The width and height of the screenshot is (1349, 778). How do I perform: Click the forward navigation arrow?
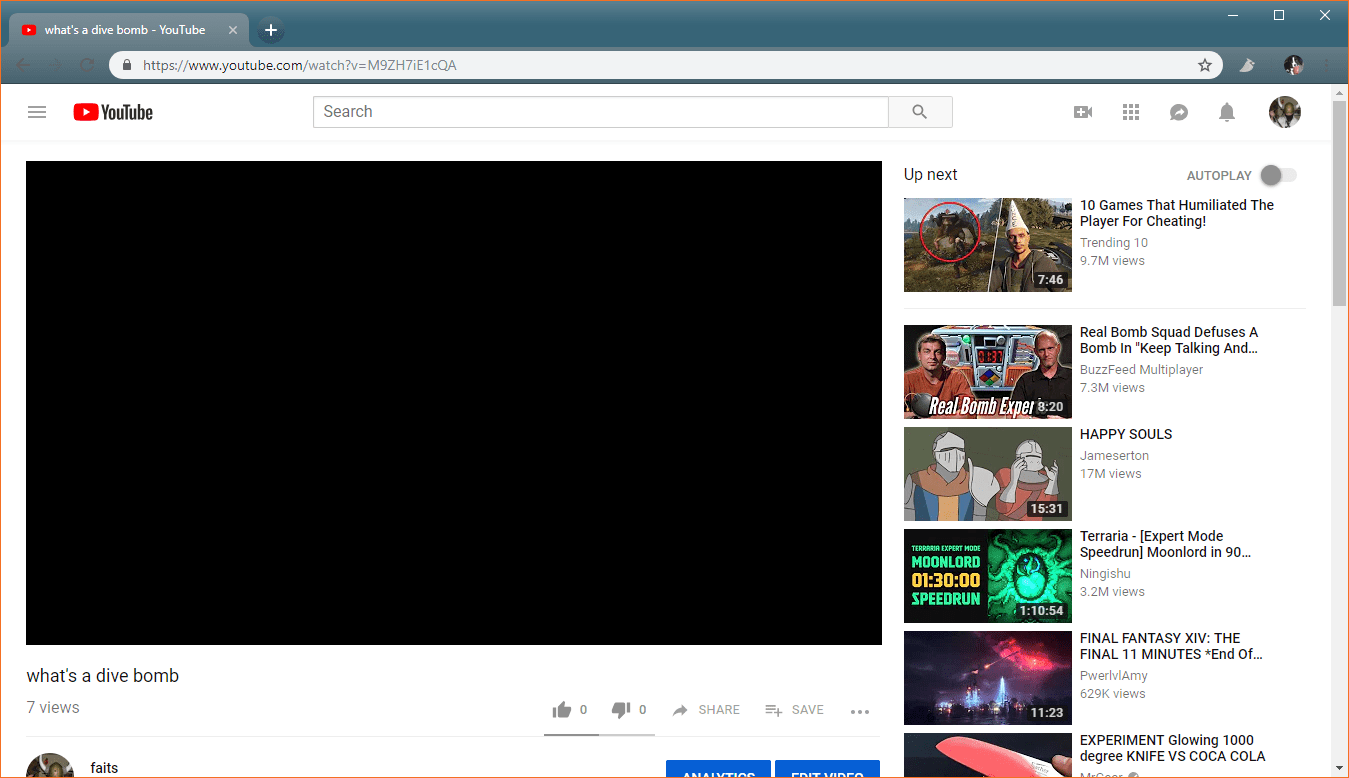(x=55, y=65)
